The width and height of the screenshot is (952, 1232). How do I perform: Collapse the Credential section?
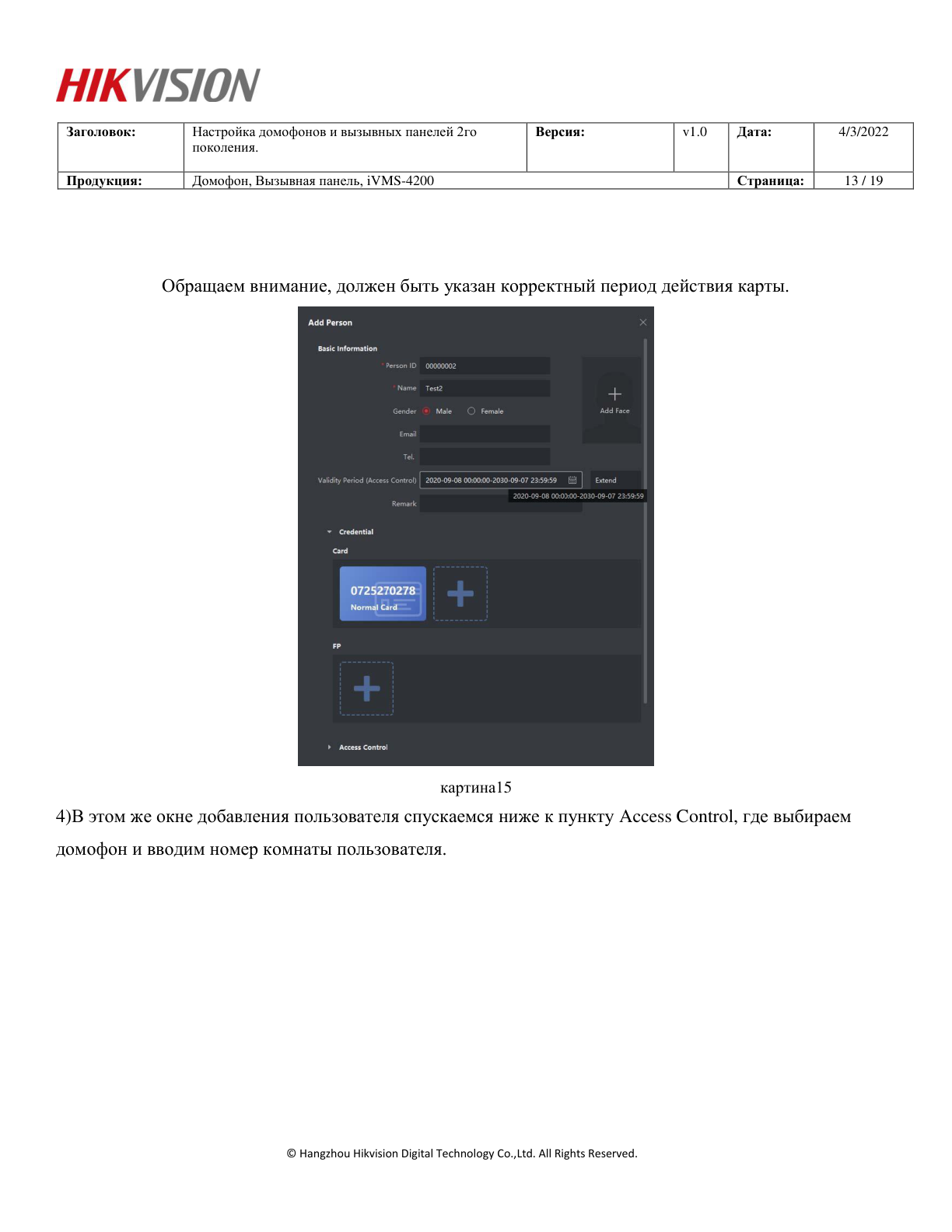[x=330, y=532]
